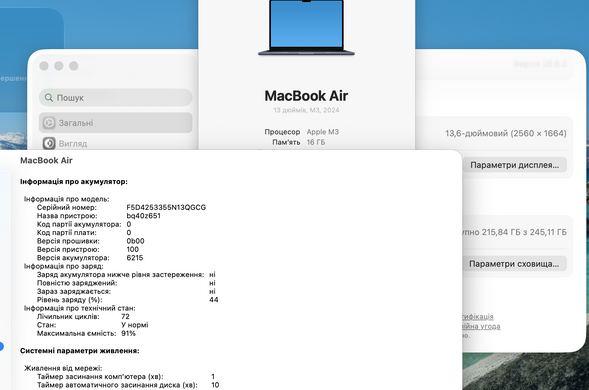Click charge level value 44
Screen dimensions: 589x390
pos(214,300)
